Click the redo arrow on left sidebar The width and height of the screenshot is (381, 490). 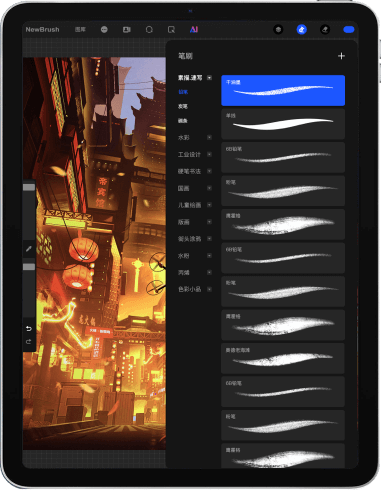tap(29, 342)
